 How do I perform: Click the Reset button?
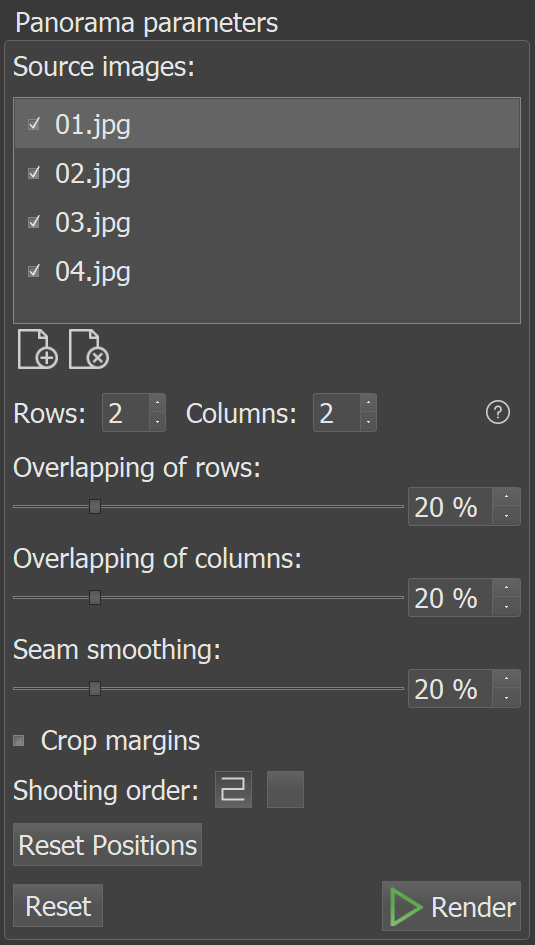[x=58, y=906]
